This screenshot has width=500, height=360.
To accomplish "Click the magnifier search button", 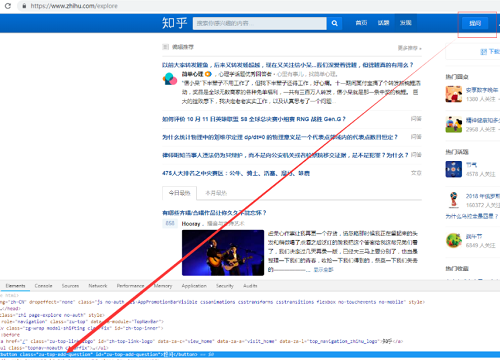I will click(334, 23).
